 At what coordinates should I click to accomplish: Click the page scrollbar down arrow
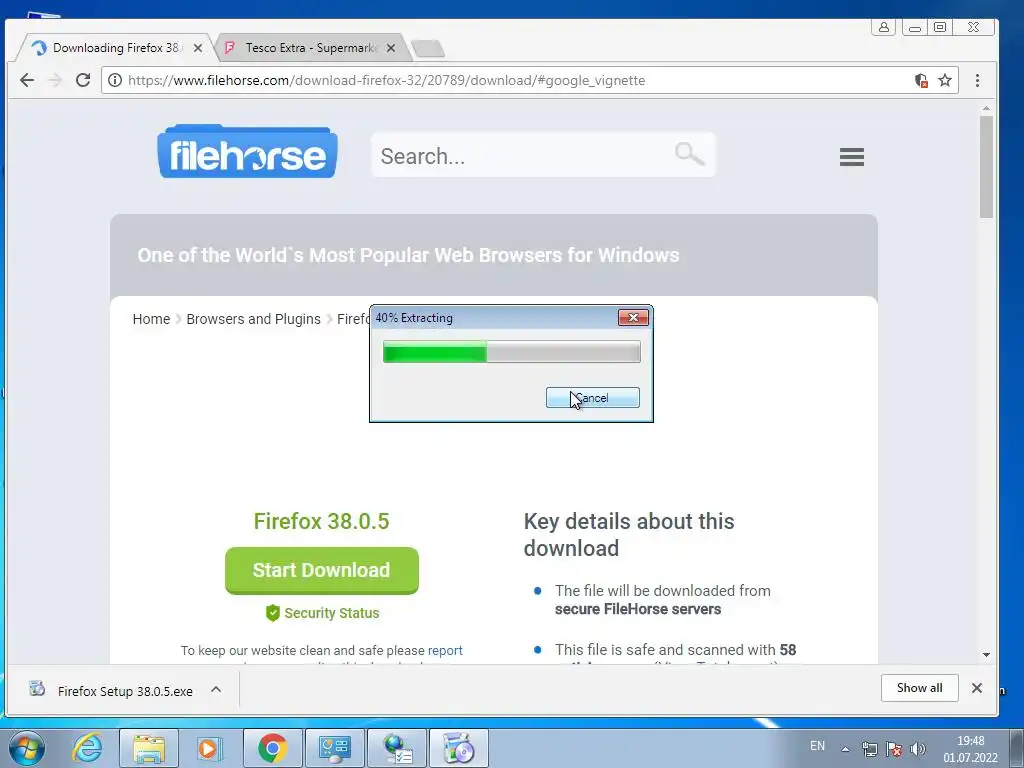[x=986, y=654]
